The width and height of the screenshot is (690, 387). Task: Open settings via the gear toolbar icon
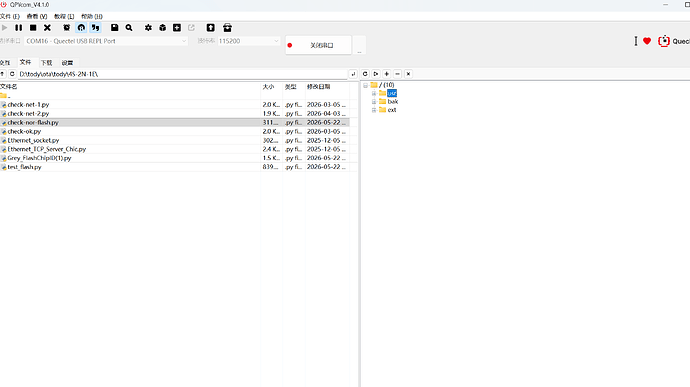click(148, 28)
